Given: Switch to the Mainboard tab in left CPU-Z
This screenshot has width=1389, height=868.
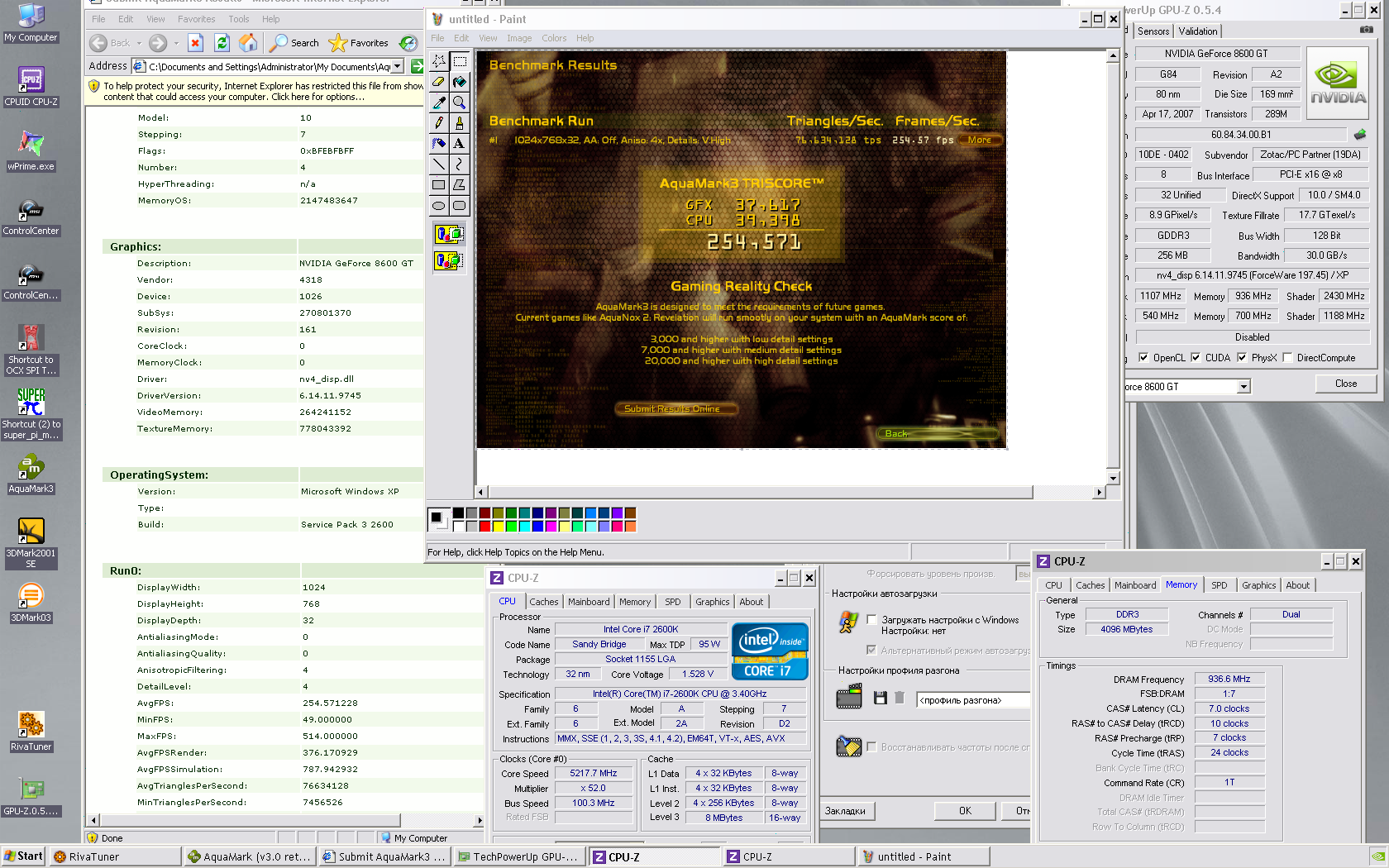Looking at the screenshot, I should (x=589, y=602).
